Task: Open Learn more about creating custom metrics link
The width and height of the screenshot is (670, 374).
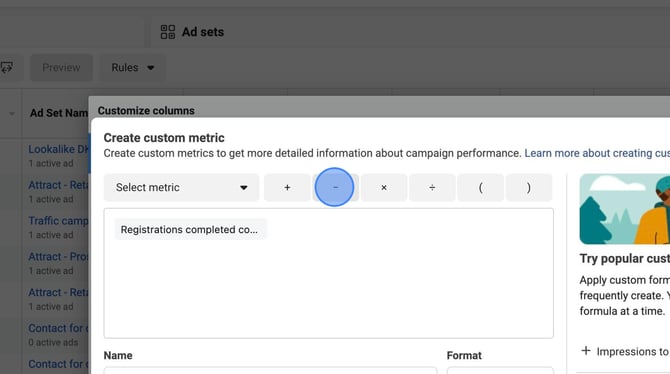Action: tap(597, 153)
